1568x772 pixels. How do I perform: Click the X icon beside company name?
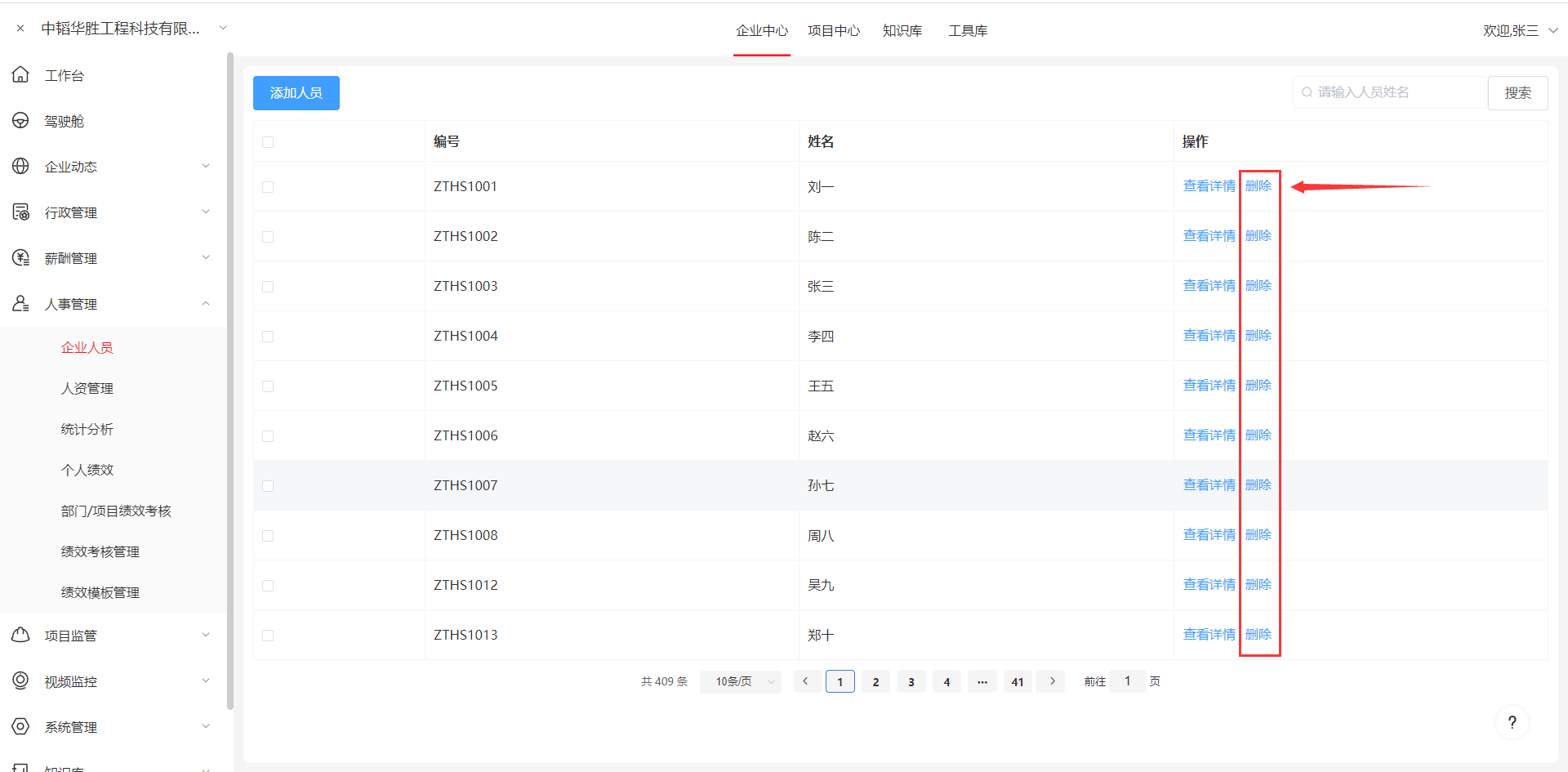(20, 29)
